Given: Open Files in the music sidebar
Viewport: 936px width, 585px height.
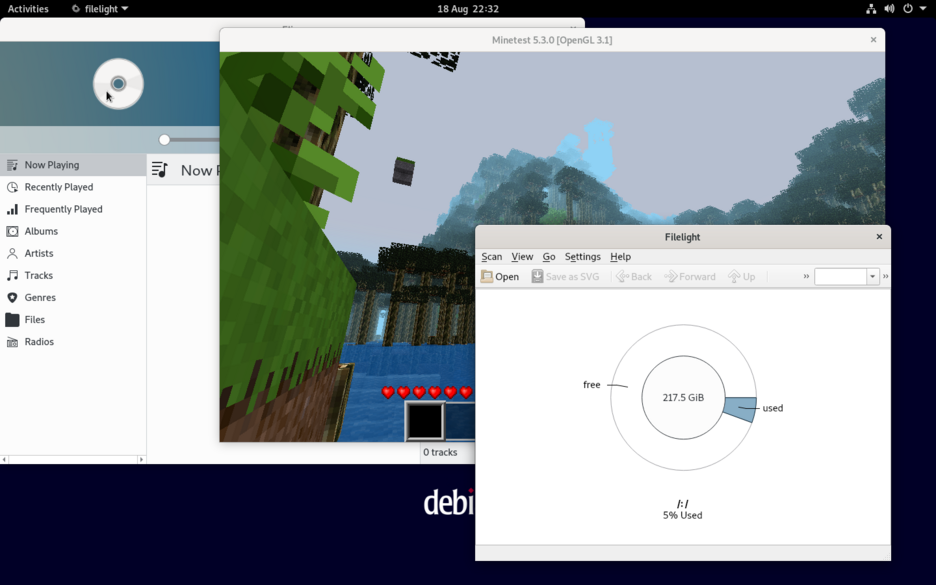Looking at the screenshot, I should [73, 319].
